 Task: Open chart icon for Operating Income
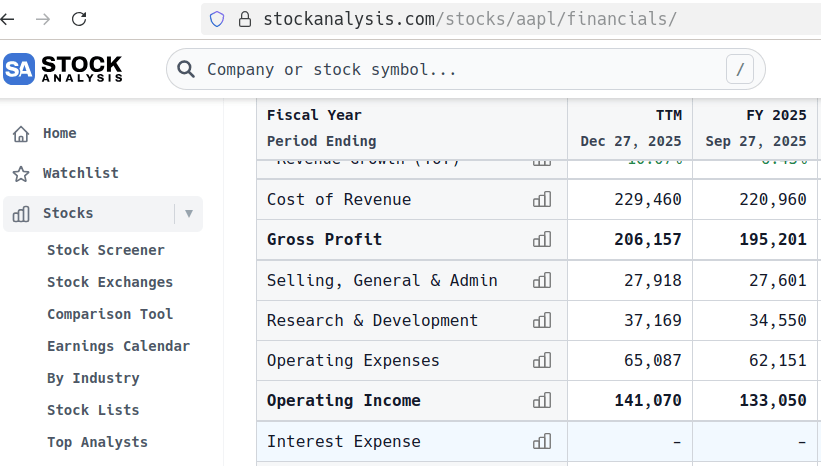coord(542,401)
